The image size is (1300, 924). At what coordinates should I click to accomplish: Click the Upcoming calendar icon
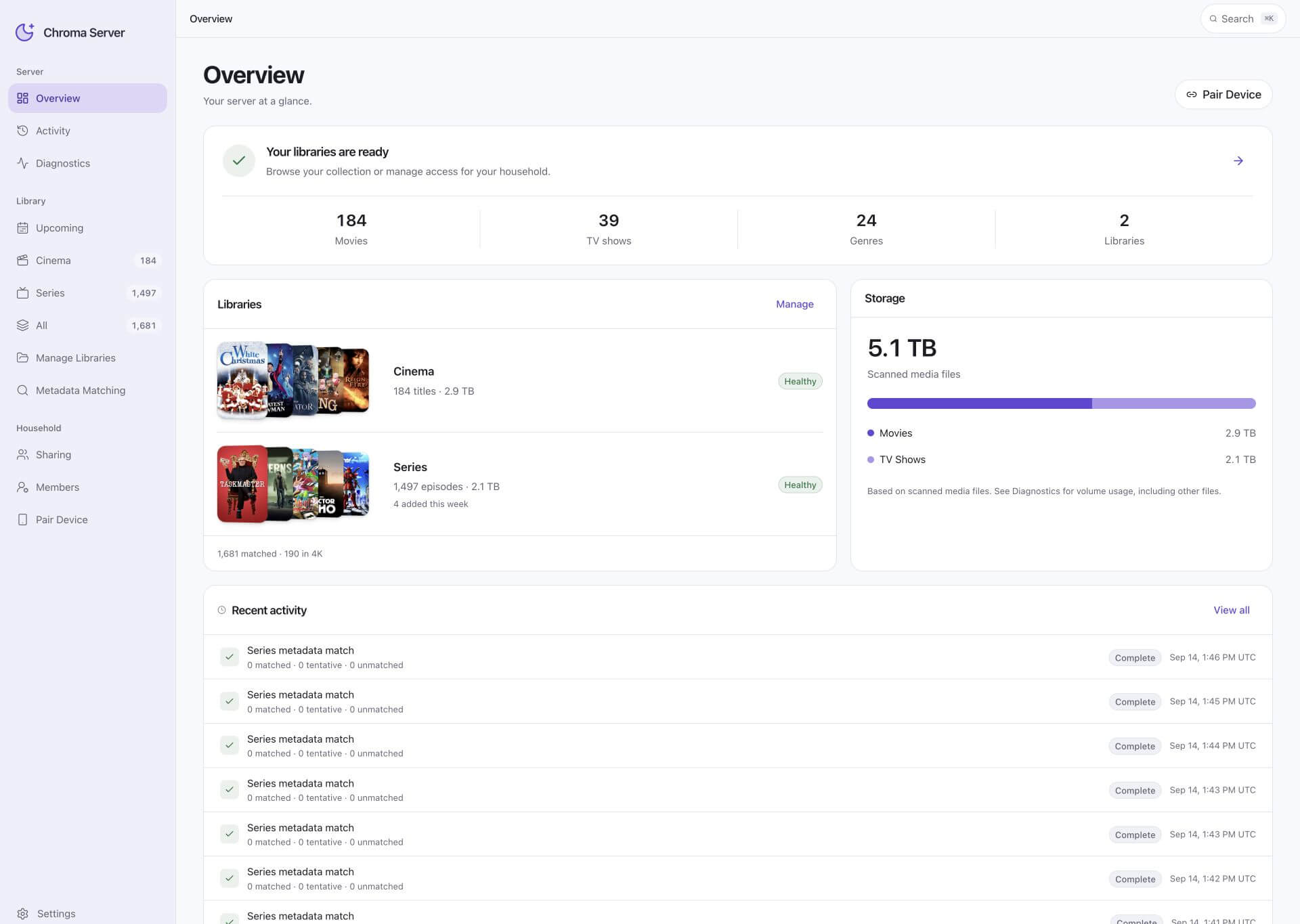click(x=22, y=228)
